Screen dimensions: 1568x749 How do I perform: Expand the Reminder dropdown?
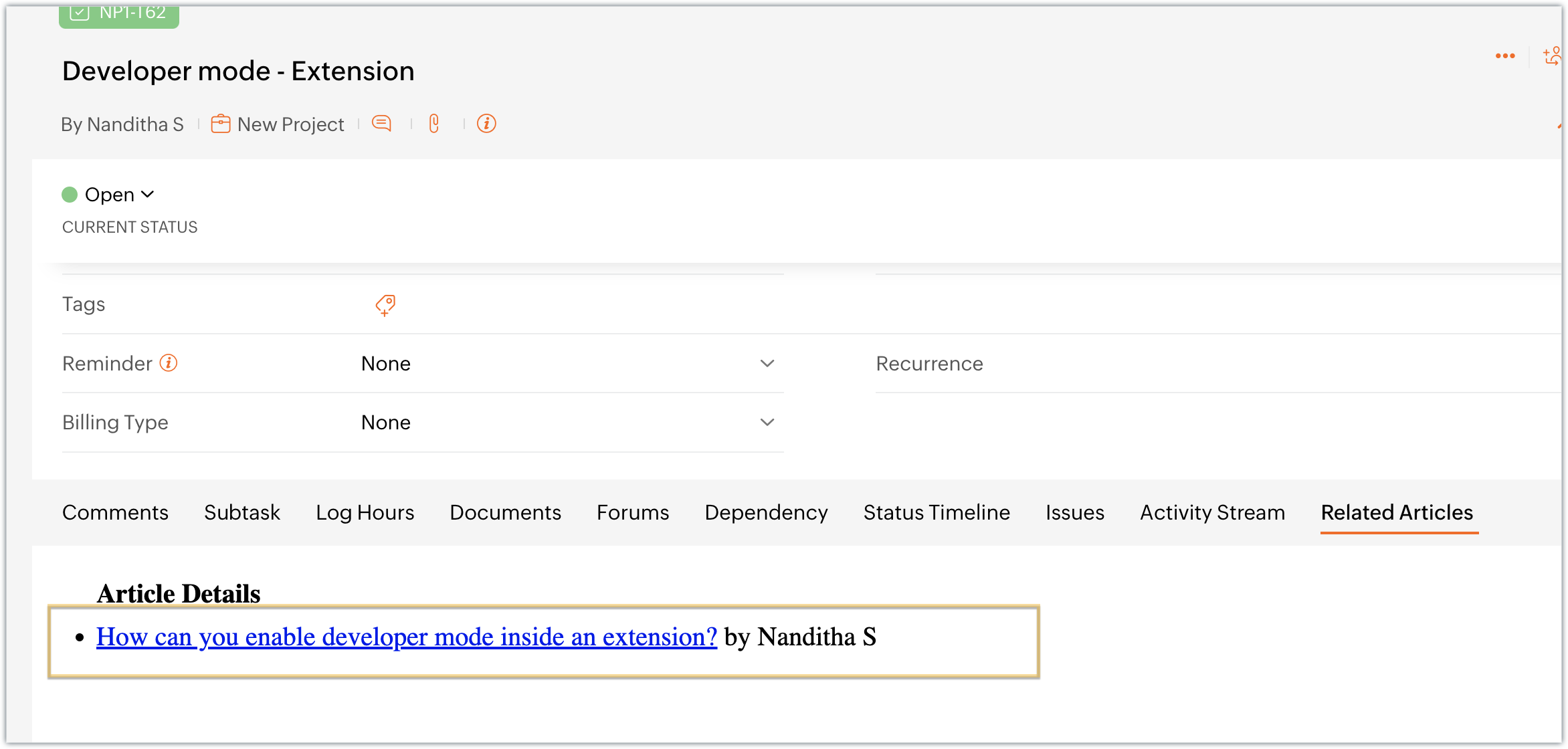pyautogui.click(x=767, y=364)
